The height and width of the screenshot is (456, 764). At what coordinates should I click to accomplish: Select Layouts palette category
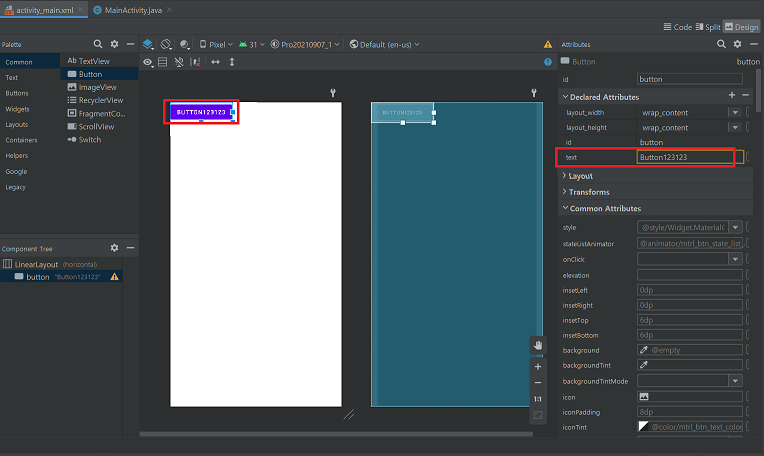[17, 125]
